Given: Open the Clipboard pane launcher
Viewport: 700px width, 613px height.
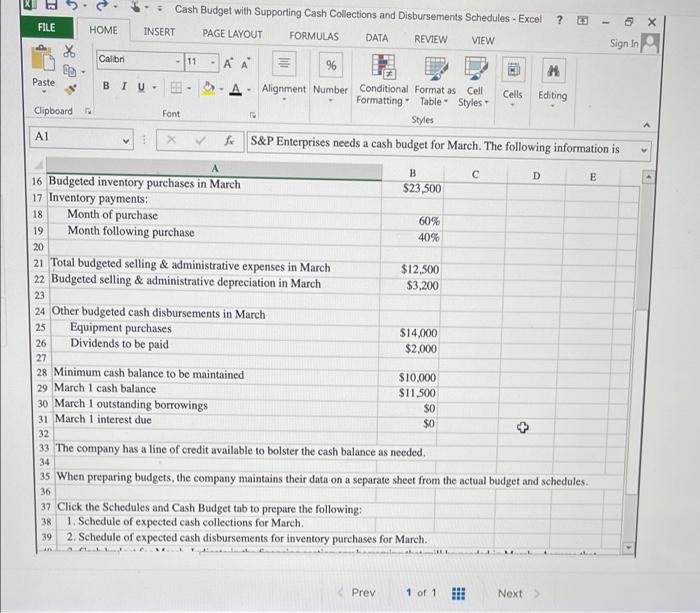Looking at the screenshot, I should (x=88, y=111).
